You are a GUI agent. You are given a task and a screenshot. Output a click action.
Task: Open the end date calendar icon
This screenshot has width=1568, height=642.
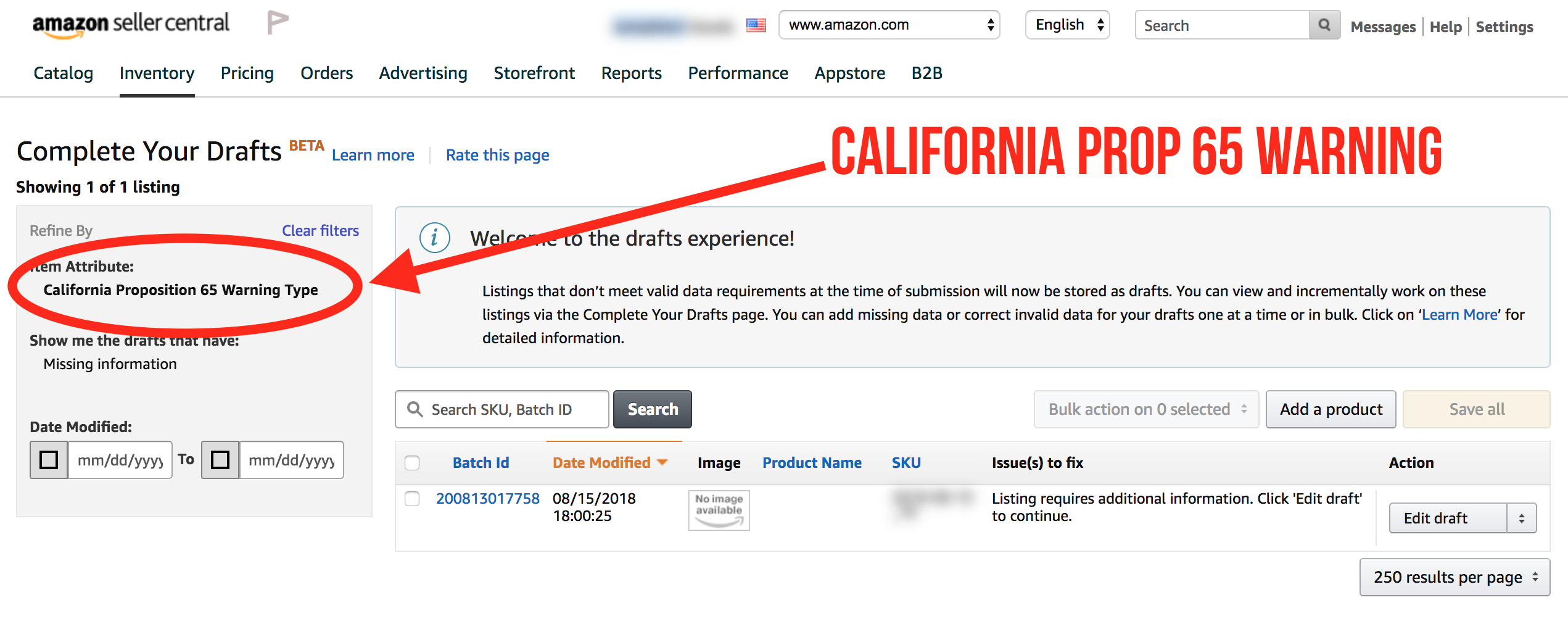(220, 460)
